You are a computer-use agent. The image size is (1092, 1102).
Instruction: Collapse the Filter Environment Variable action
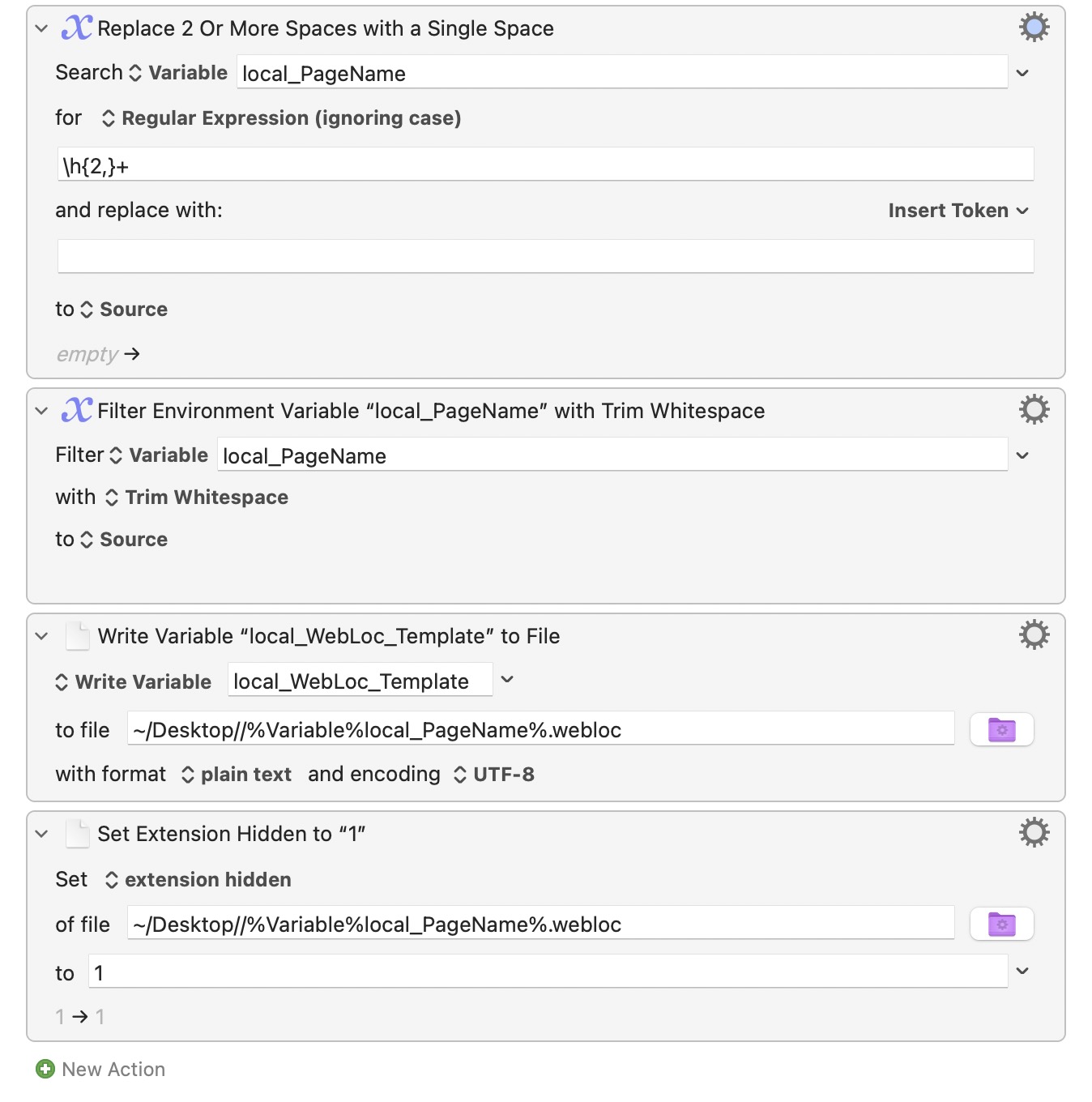(41, 411)
